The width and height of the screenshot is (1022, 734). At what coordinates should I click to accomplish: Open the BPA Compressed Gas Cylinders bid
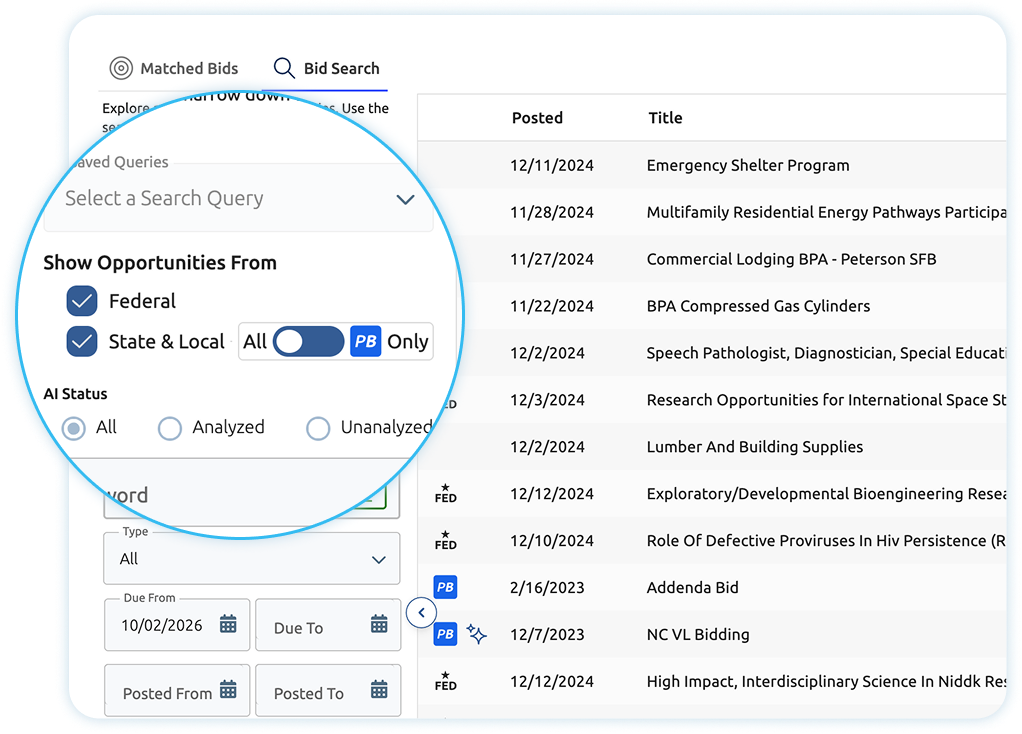[758, 306]
